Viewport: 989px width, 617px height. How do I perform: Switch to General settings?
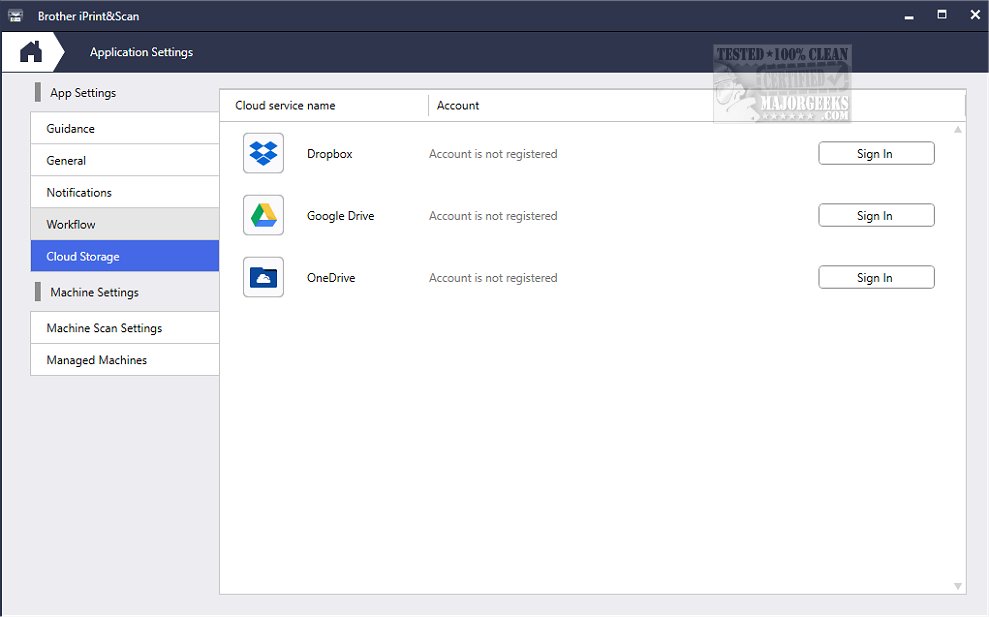pyautogui.click(x=124, y=161)
